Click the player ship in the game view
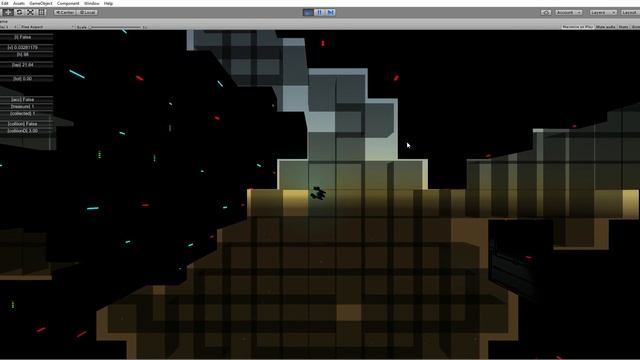Screen dimensions: 640x360 tap(318, 193)
